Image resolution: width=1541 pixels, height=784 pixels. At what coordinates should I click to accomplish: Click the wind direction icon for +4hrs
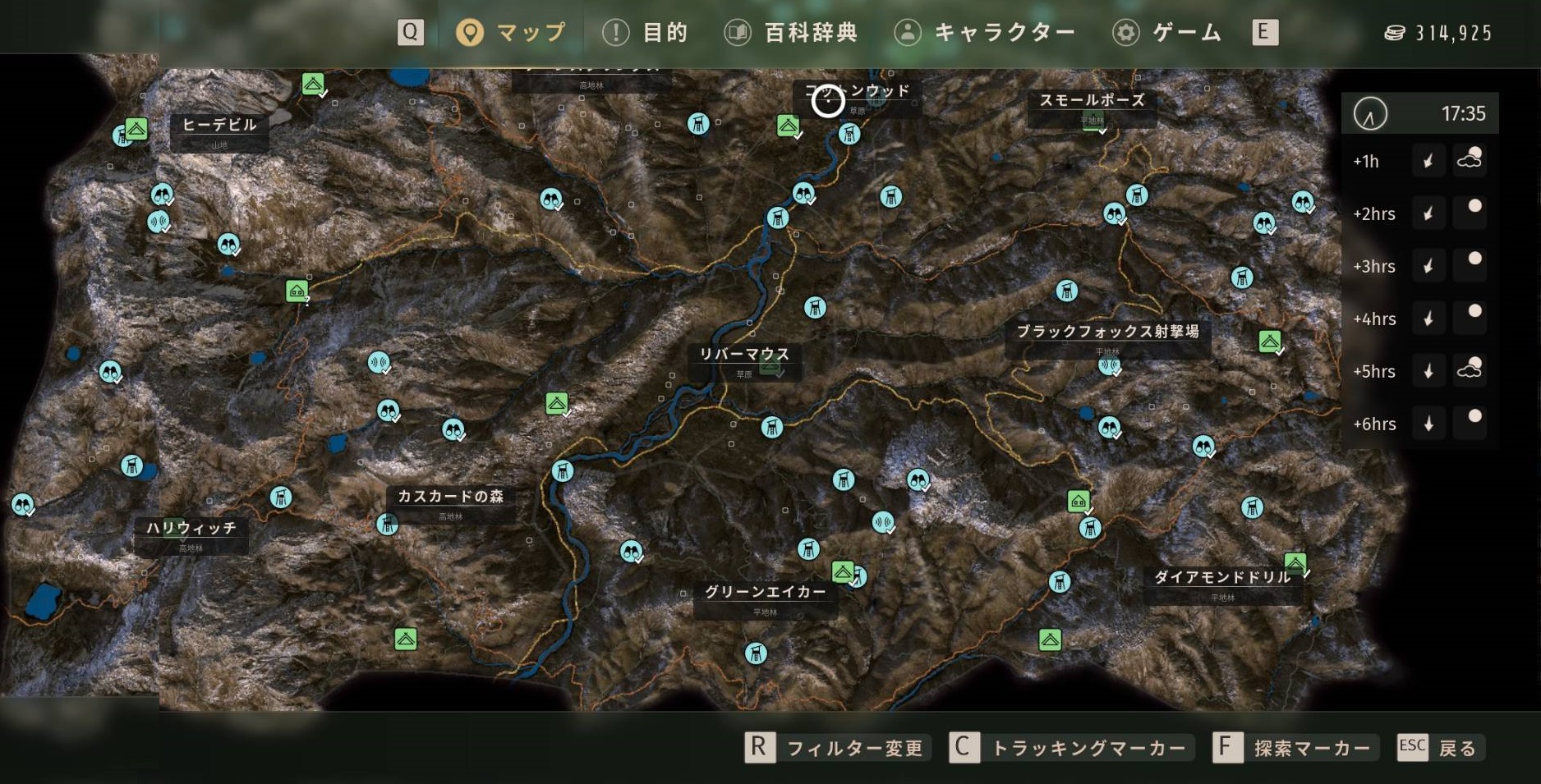pyautogui.click(x=1428, y=318)
